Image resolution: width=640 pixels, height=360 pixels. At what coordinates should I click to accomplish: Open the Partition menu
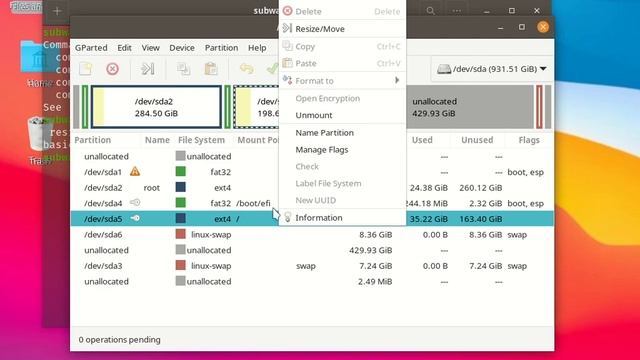[222, 48]
